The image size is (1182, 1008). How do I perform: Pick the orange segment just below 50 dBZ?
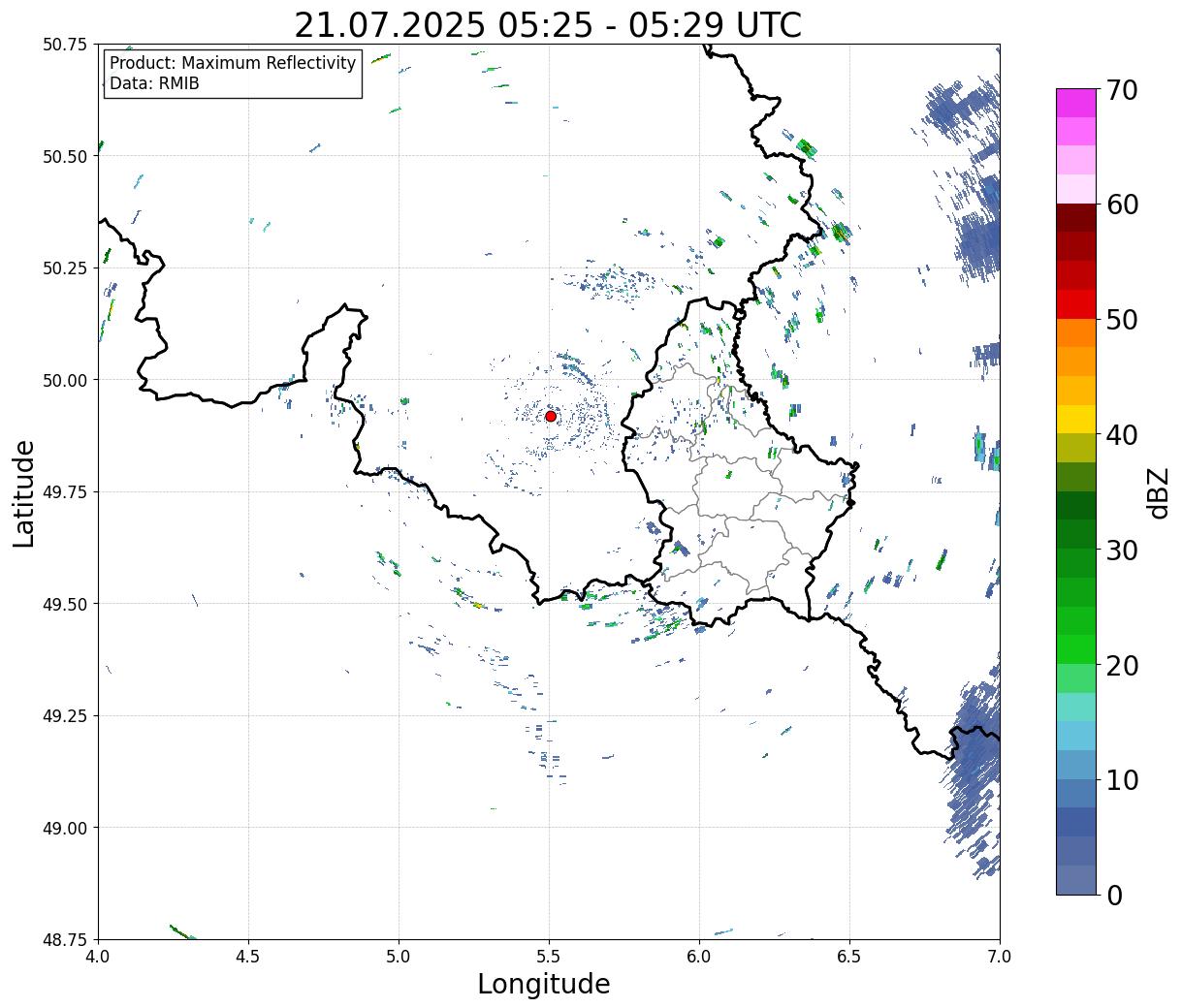1076,332
